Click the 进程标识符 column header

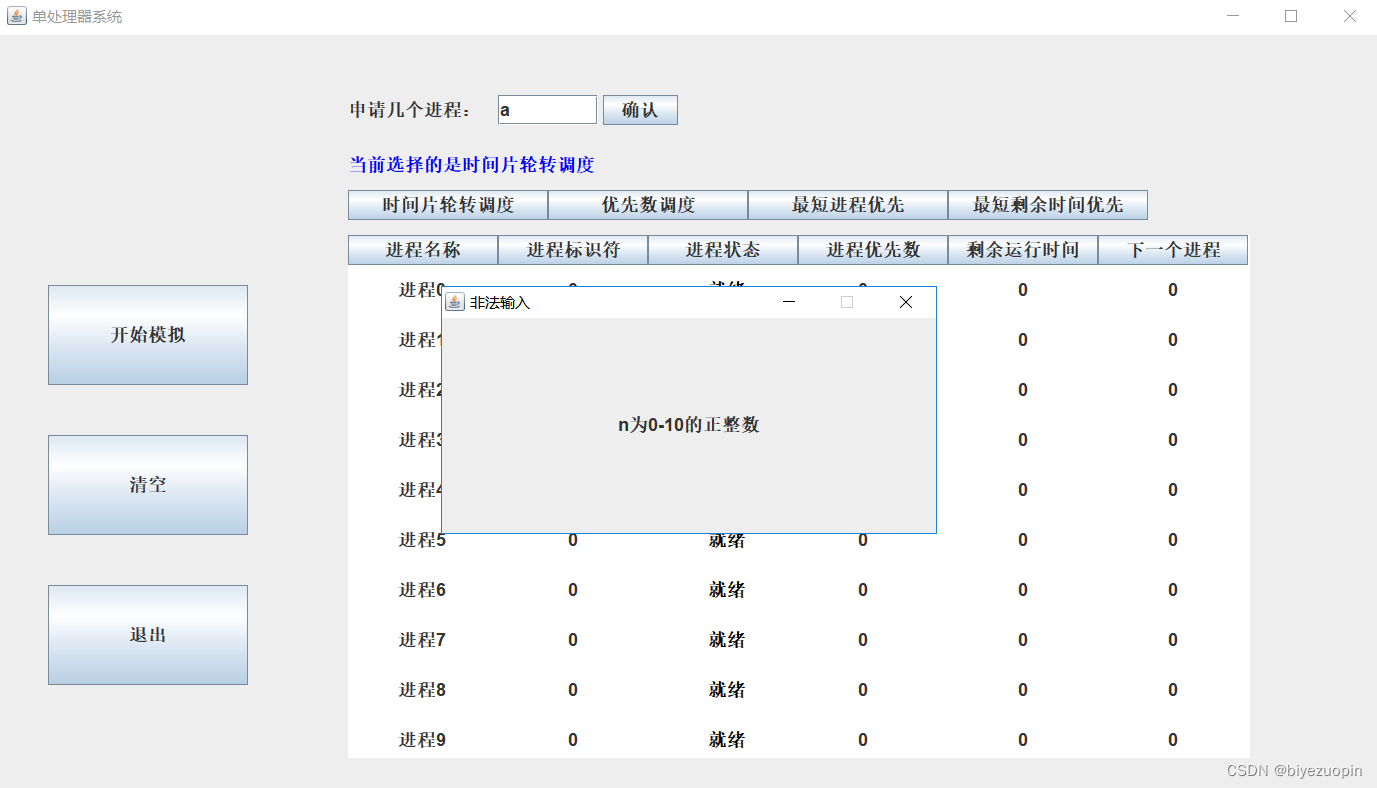(x=573, y=250)
